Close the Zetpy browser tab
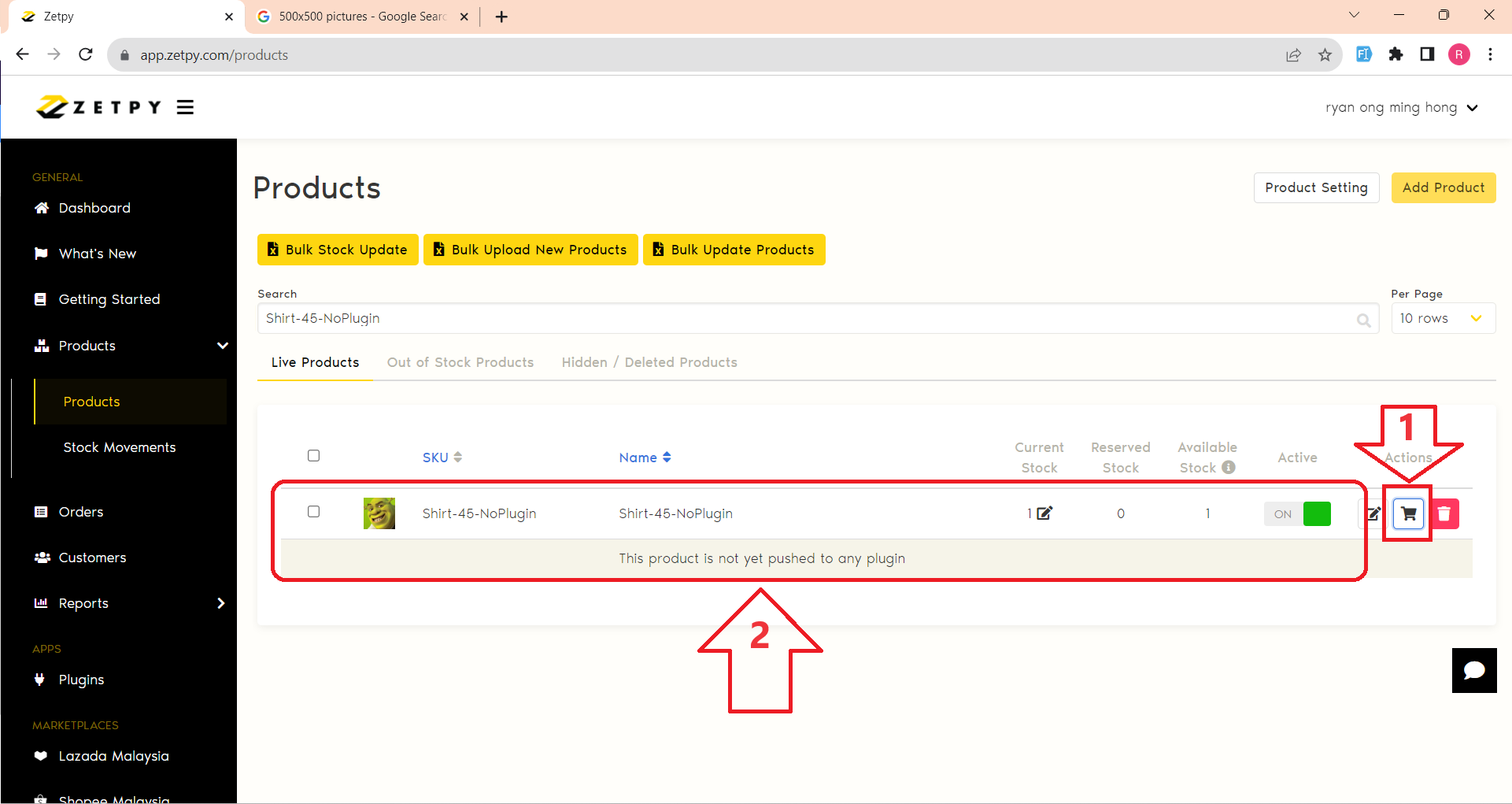This screenshot has height=804, width=1512. [229, 17]
